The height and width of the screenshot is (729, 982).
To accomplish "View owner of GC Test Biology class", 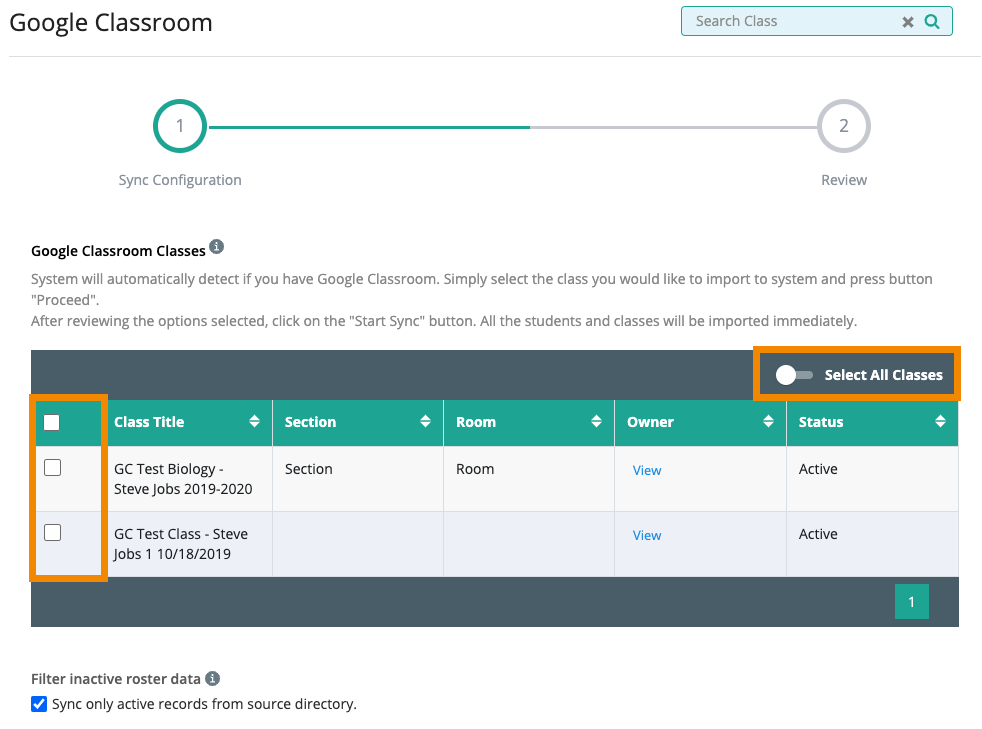I will point(647,470).
